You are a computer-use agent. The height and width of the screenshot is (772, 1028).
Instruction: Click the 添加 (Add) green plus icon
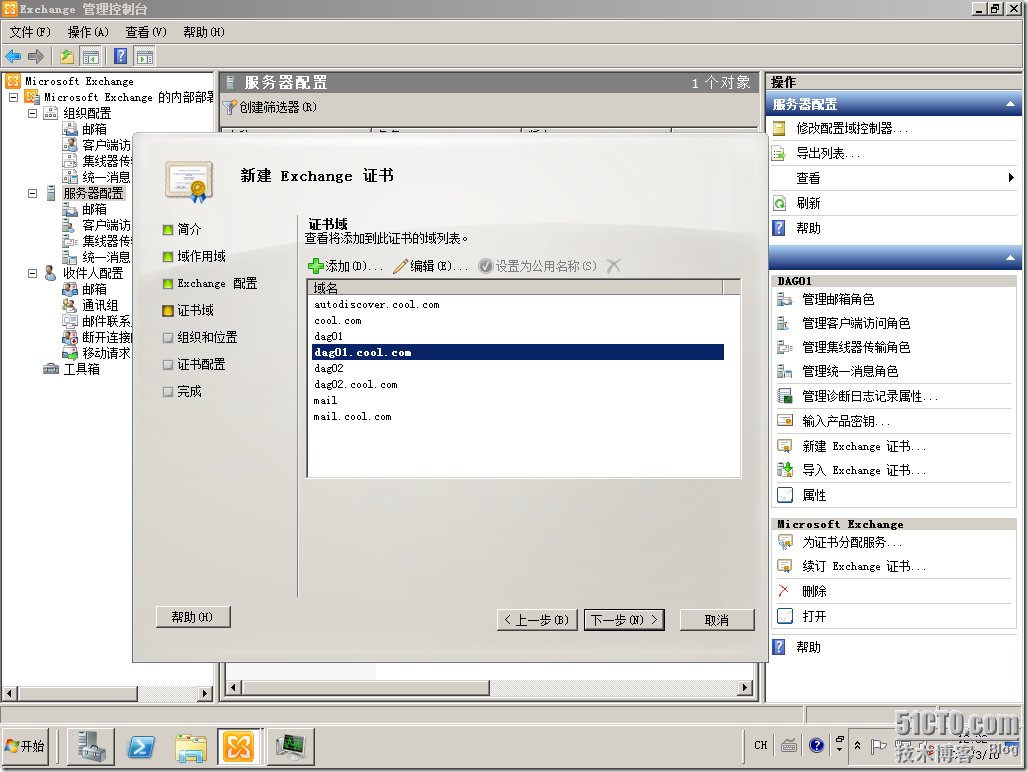[x=316, y=266]
